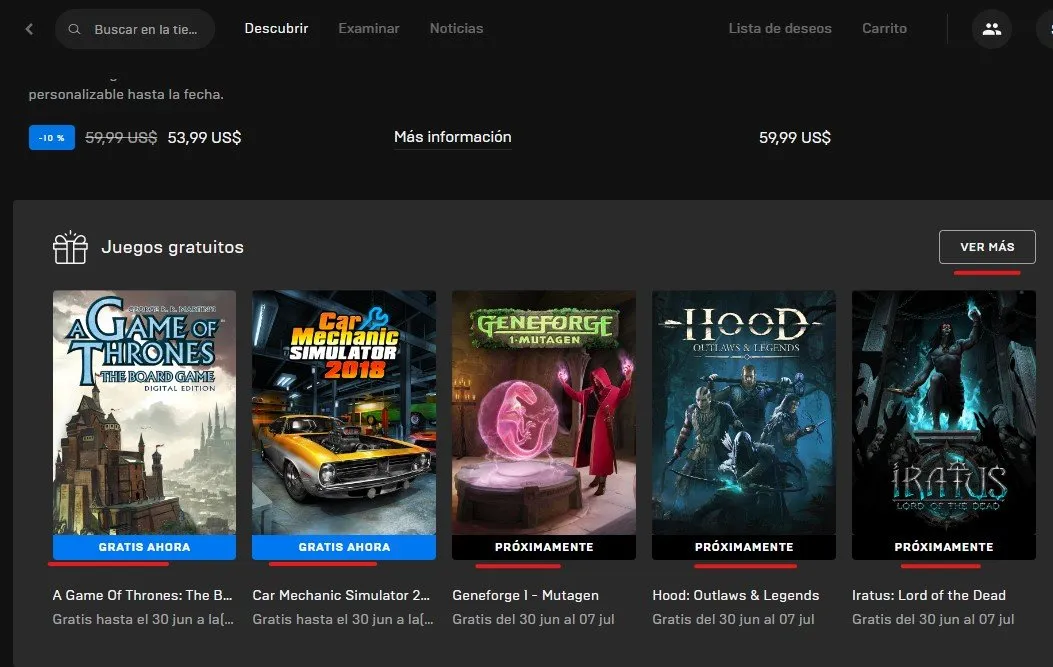1053x667 pixels.
Task: Open the Más información link
Action: coord(453,137)
